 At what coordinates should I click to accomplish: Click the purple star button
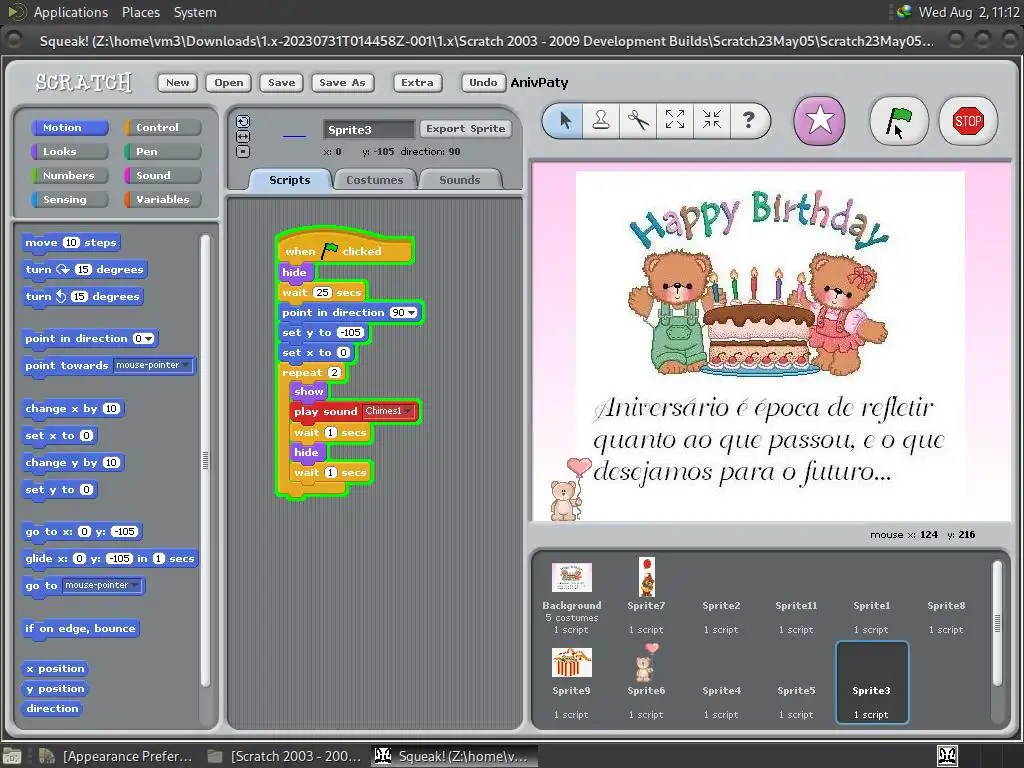820,121
